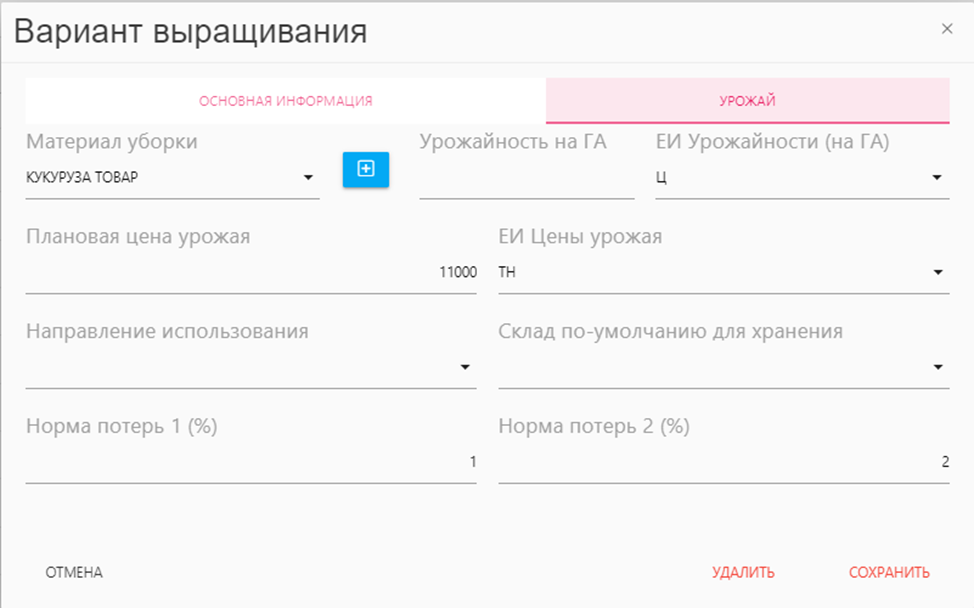
Task: Click the ТН unit value
Action: 507,273
